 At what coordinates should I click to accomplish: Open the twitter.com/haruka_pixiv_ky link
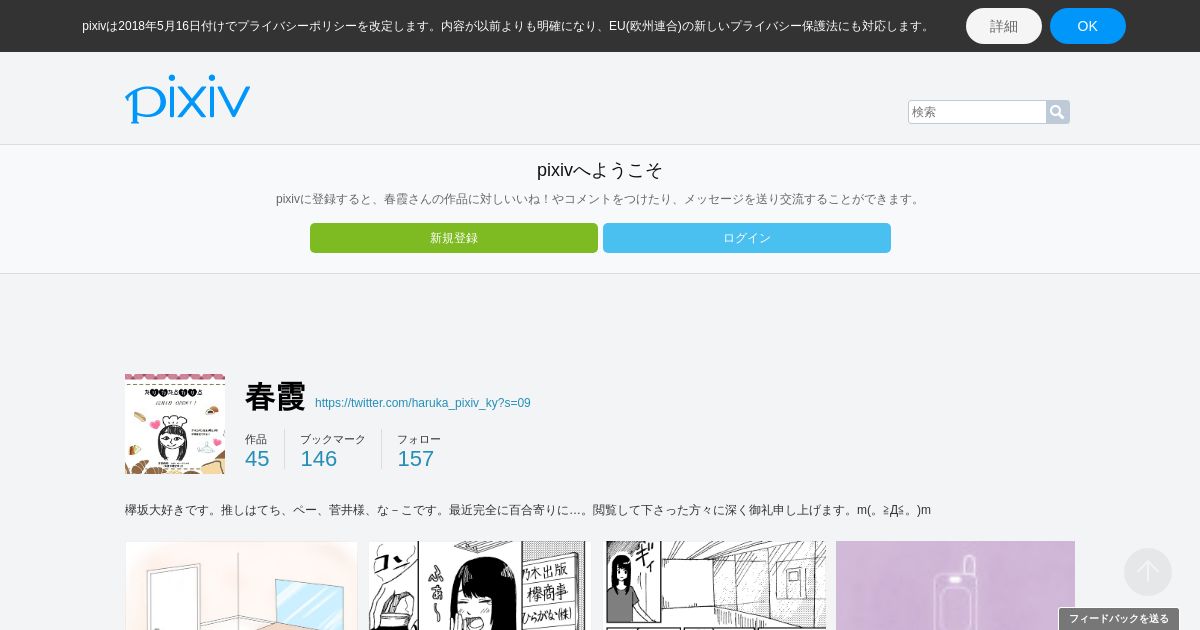click(423, 403)
